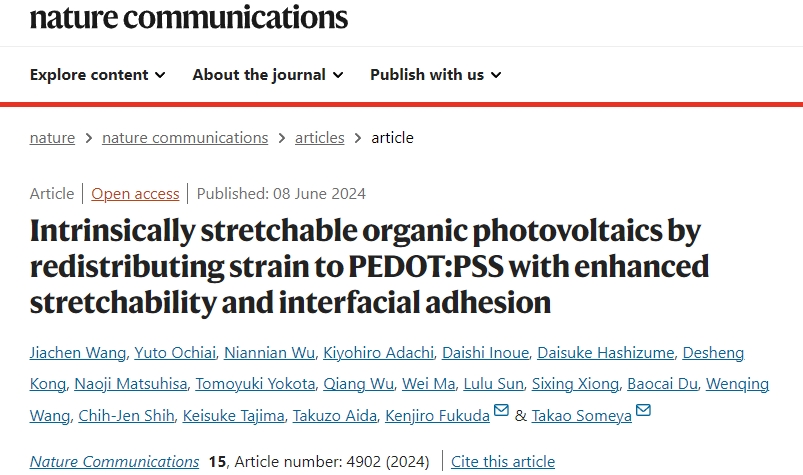Click the Cite this article link

click(x=503, y=462)
